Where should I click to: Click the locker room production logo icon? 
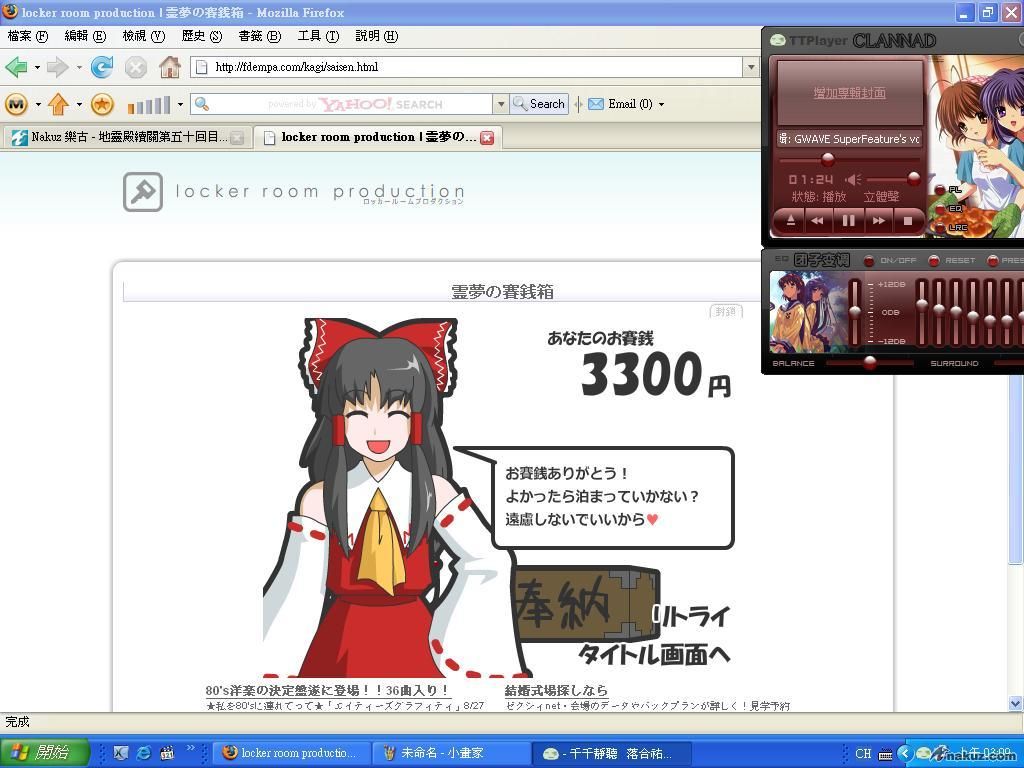pos(143,192)
